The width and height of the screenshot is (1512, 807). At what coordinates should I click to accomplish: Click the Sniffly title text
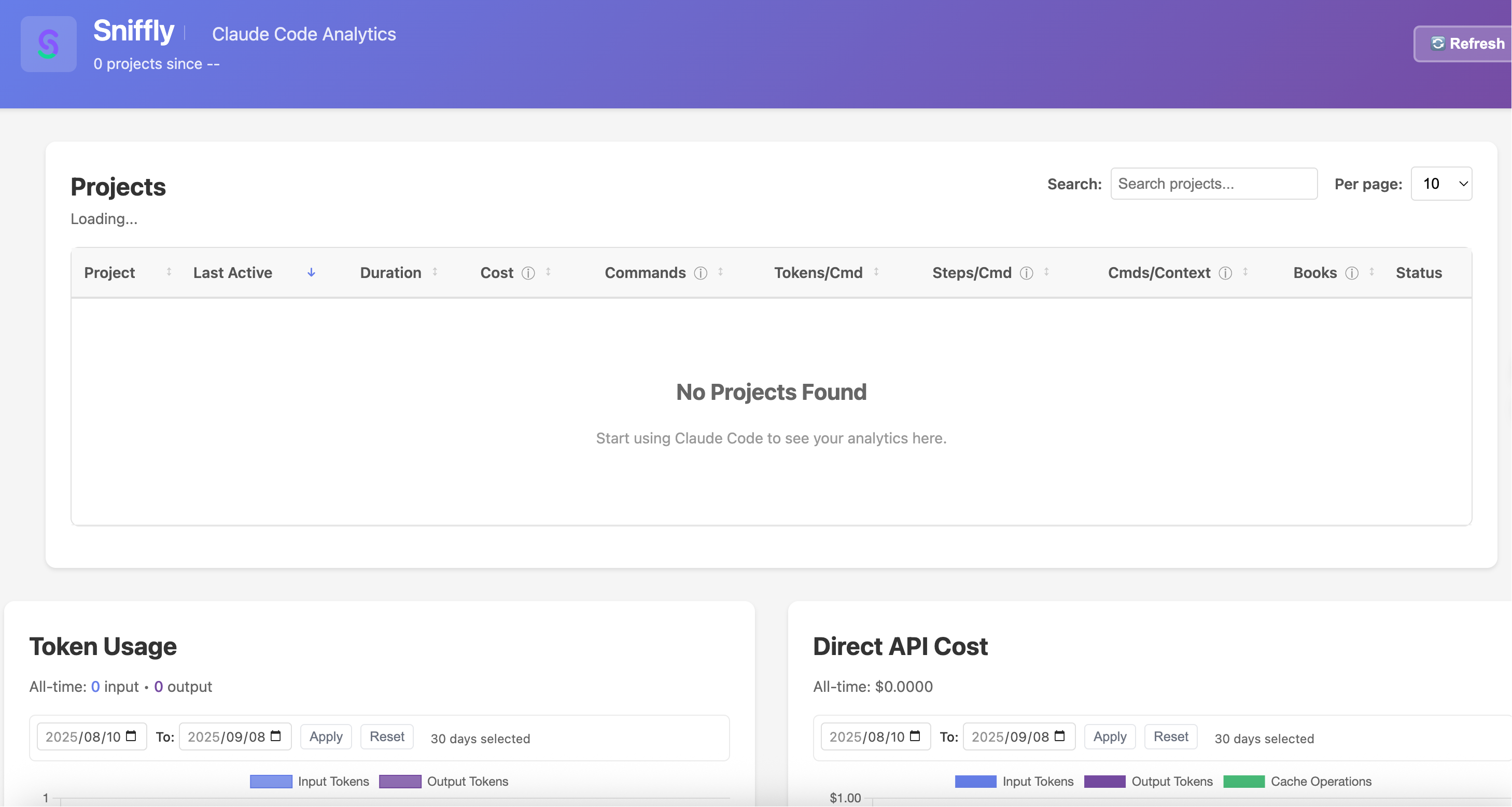tap(134, 31)
